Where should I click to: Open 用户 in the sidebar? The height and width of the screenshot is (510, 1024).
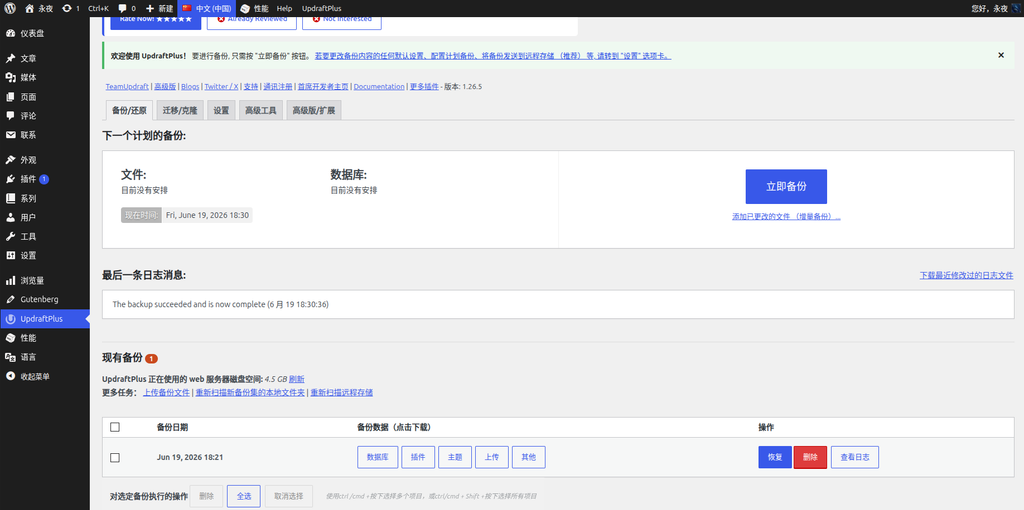coord(44,217)
